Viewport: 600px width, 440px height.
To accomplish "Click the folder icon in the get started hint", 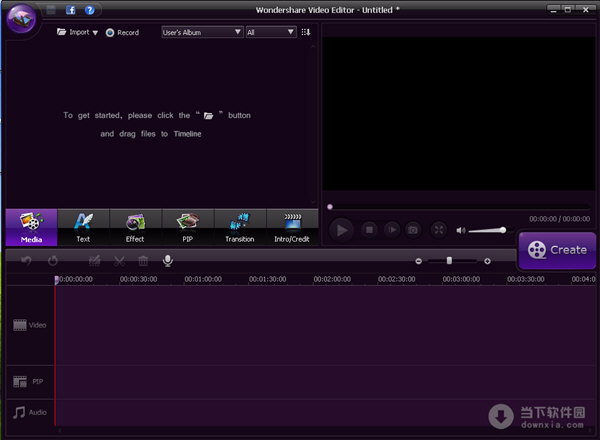I will click(x=209, y=116).
